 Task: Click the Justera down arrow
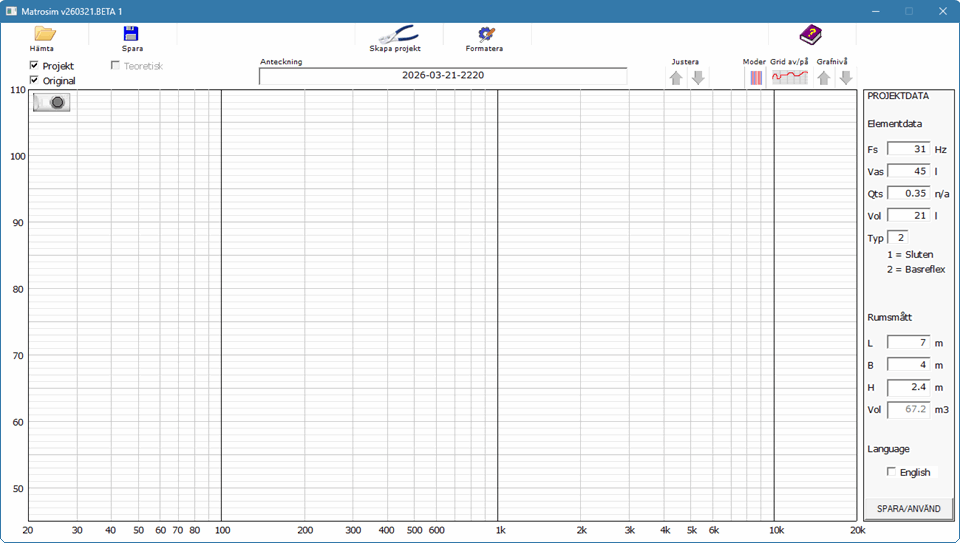pyautogui.click(x=698, y=78)
